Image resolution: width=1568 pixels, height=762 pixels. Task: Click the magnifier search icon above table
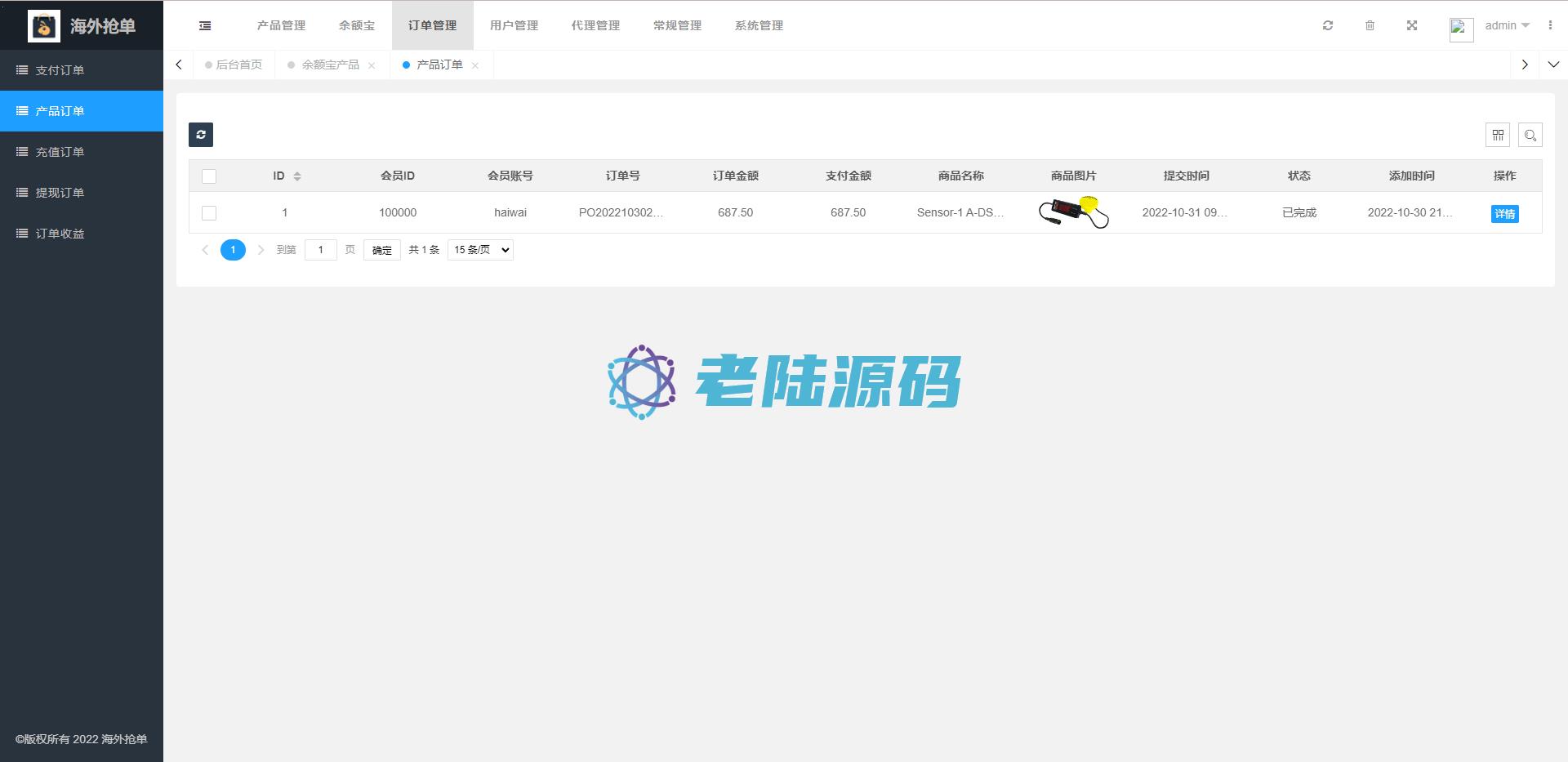[1530, 136]
